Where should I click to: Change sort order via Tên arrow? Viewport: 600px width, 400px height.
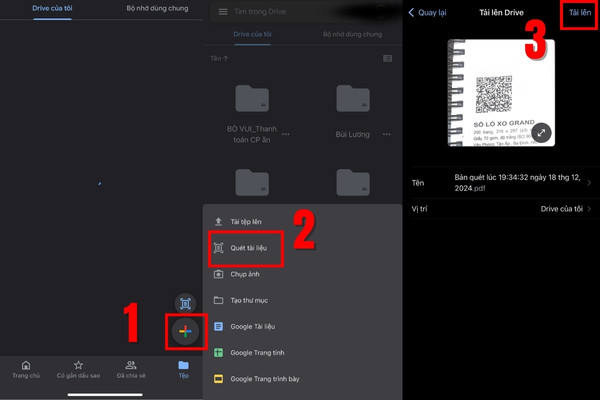point(219,59)
